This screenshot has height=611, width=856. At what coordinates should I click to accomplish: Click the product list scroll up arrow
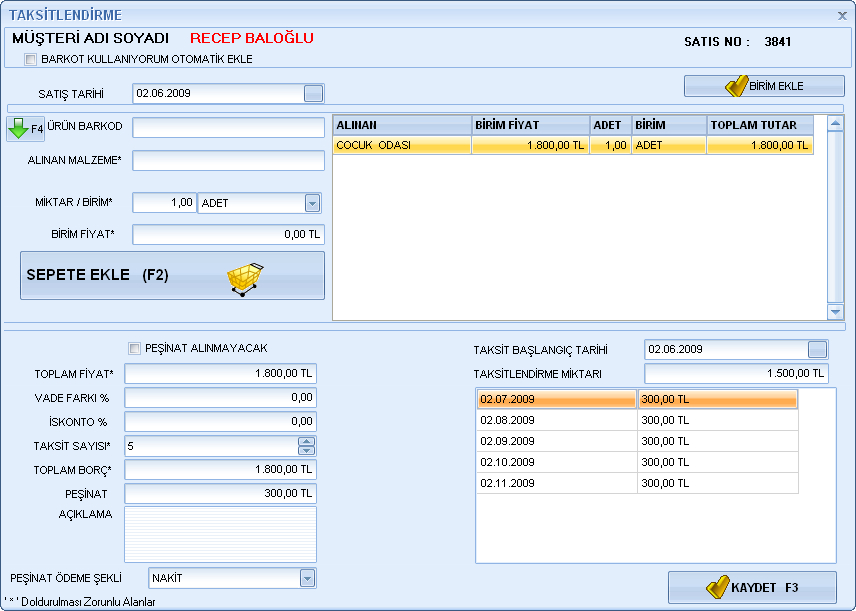coord(835,123)
